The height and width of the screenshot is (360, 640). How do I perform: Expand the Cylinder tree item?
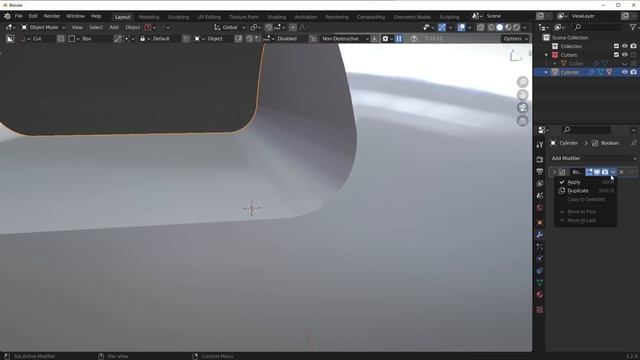point(547,72)
